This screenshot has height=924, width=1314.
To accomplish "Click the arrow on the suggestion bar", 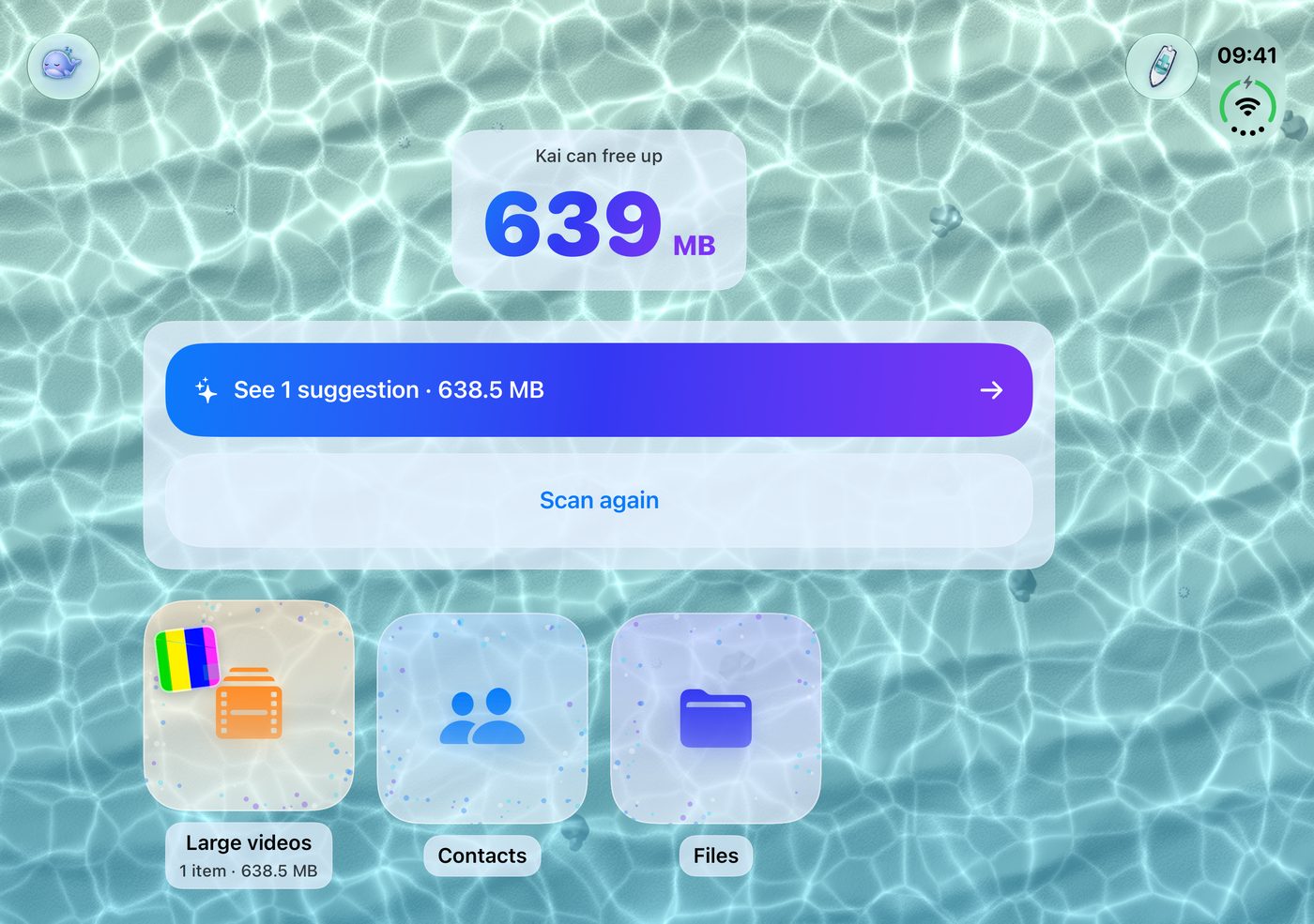I will coord(991,390).
